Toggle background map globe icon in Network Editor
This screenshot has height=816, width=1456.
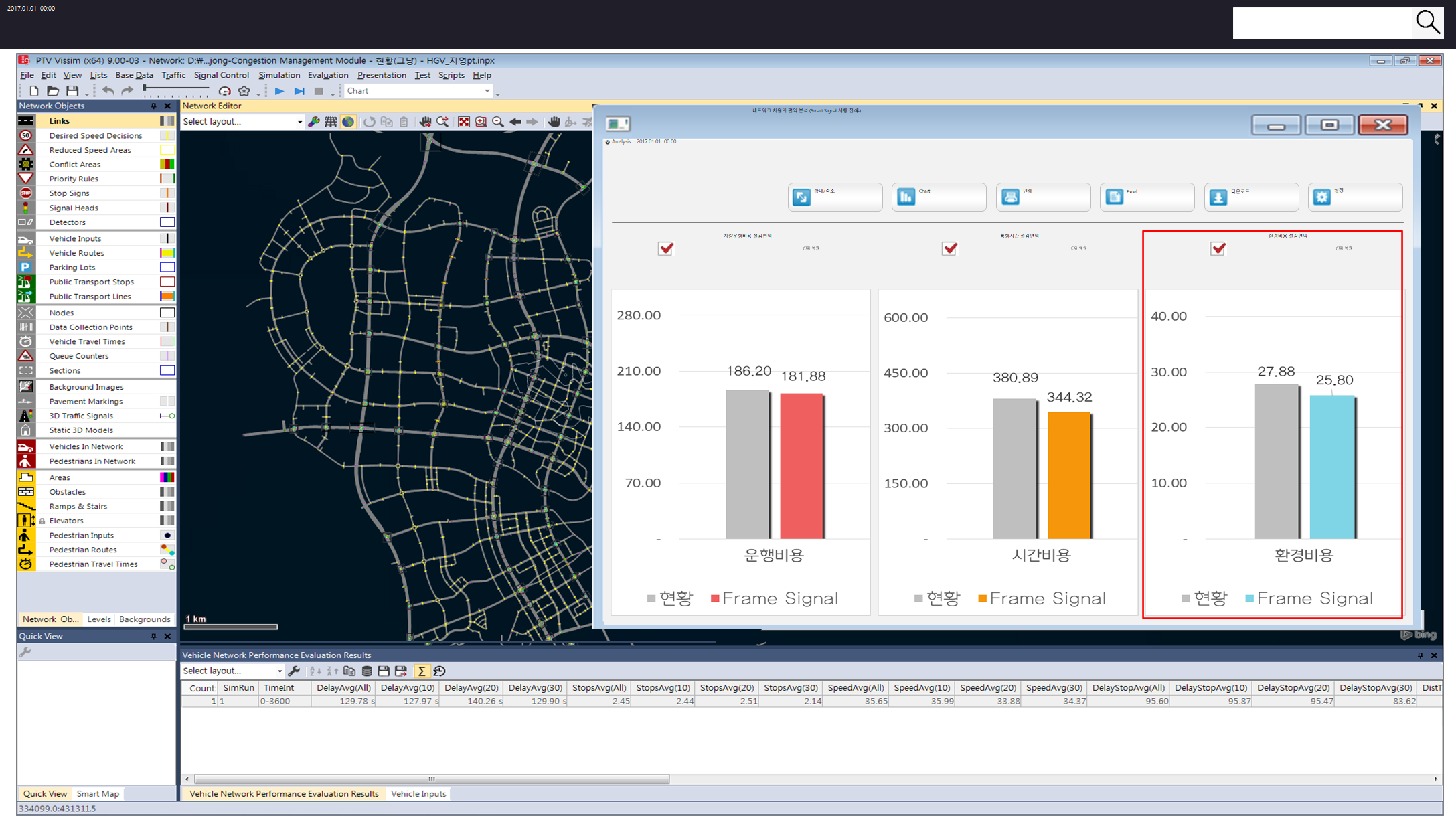(x=348, y=122)
